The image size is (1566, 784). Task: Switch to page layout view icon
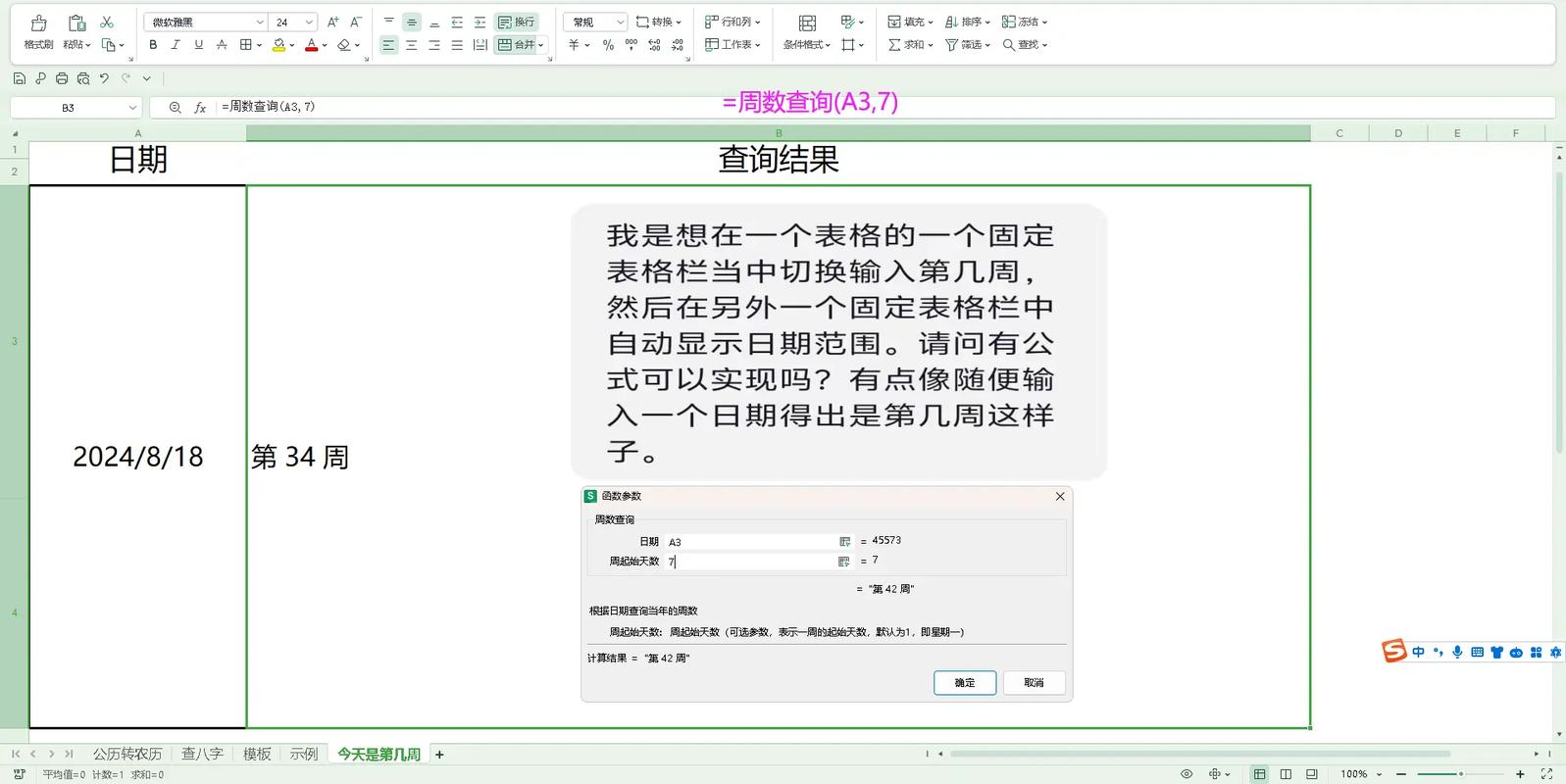coord(1286,774)
